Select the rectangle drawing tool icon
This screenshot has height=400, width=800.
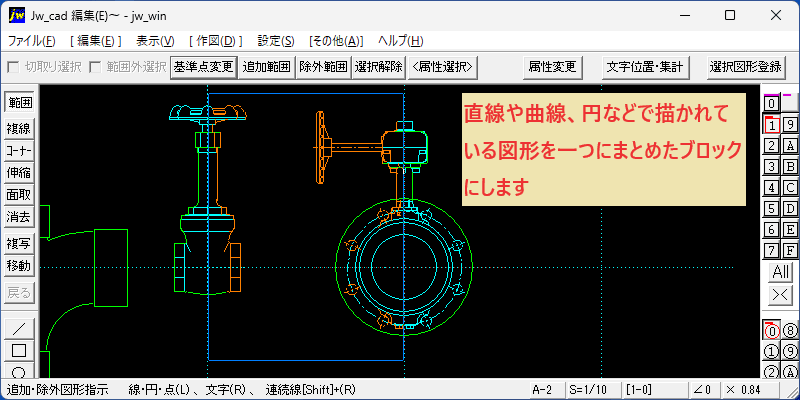[19, 351]
